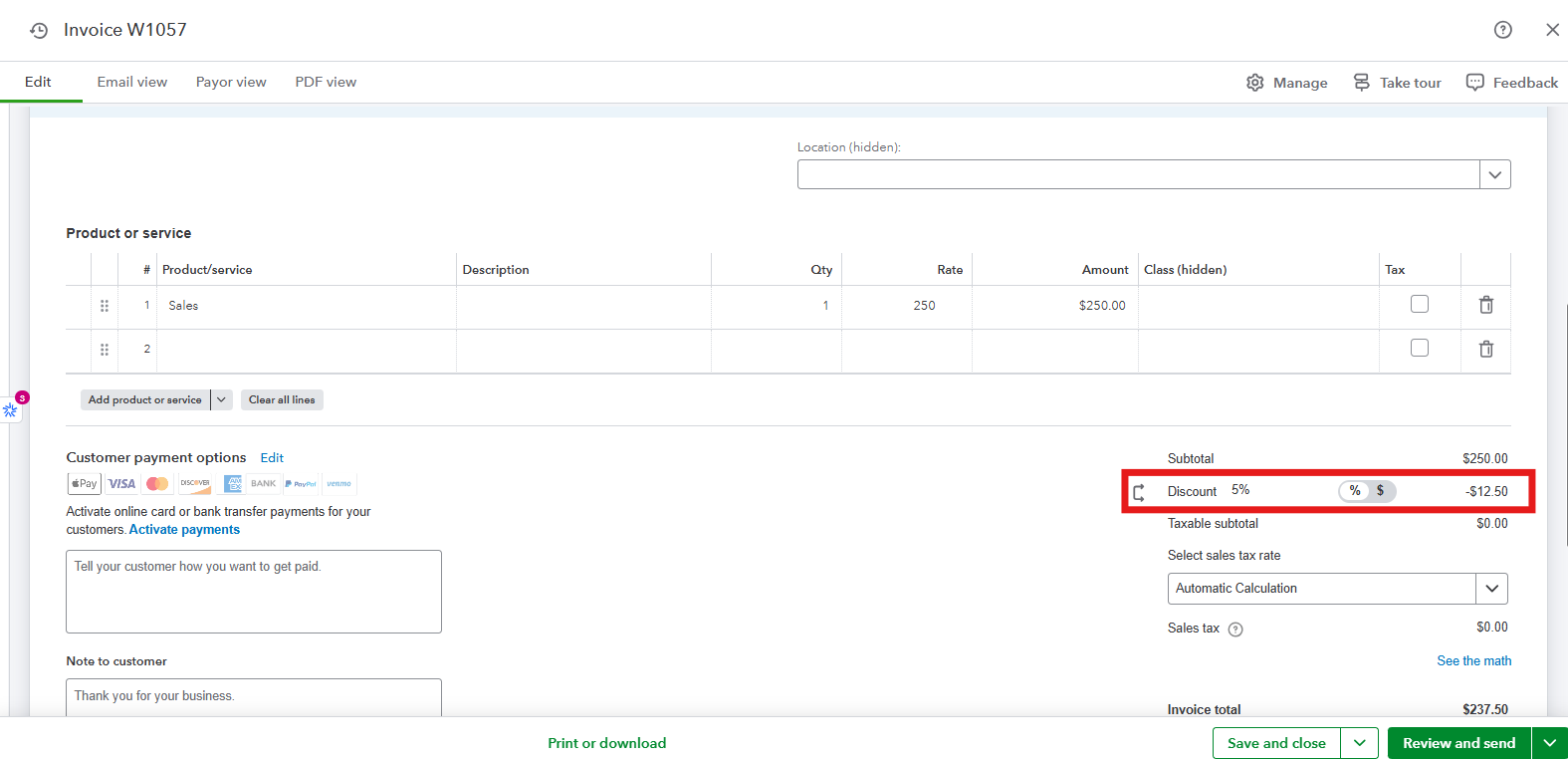Image resolution: width=1568 pixels, height=759 pixels.
Task: Click the Sales product cell
Action: [x=307, y=306]
